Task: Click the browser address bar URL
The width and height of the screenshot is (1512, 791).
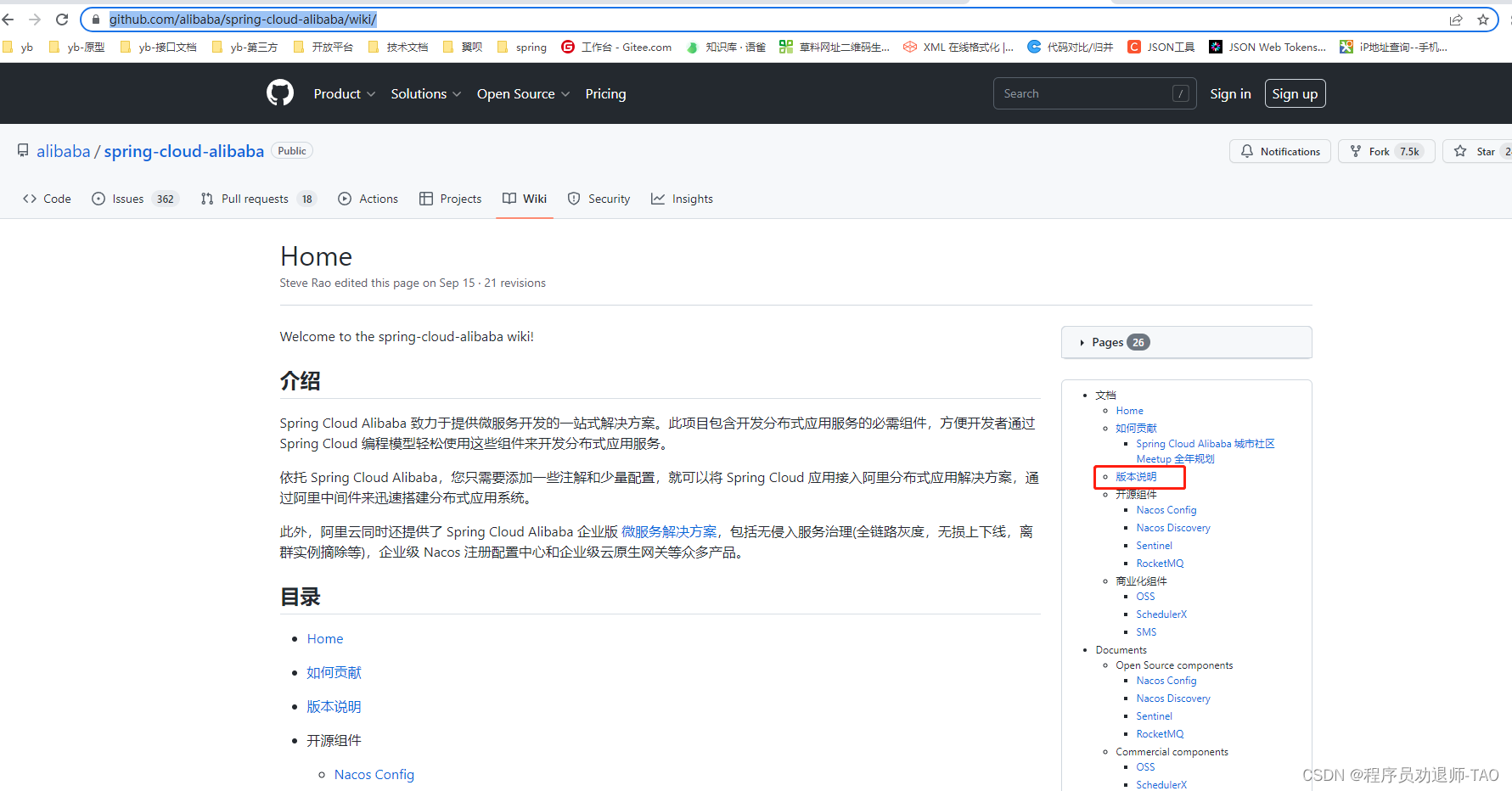Action: click(x=243, y=19)
